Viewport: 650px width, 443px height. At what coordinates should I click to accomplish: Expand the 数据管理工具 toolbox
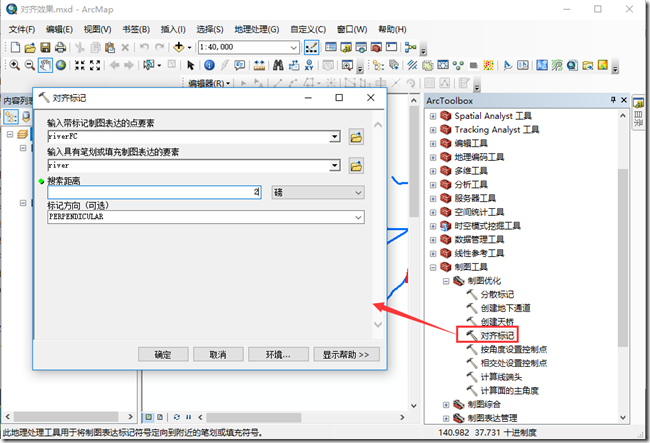click(x=433, y=240)
